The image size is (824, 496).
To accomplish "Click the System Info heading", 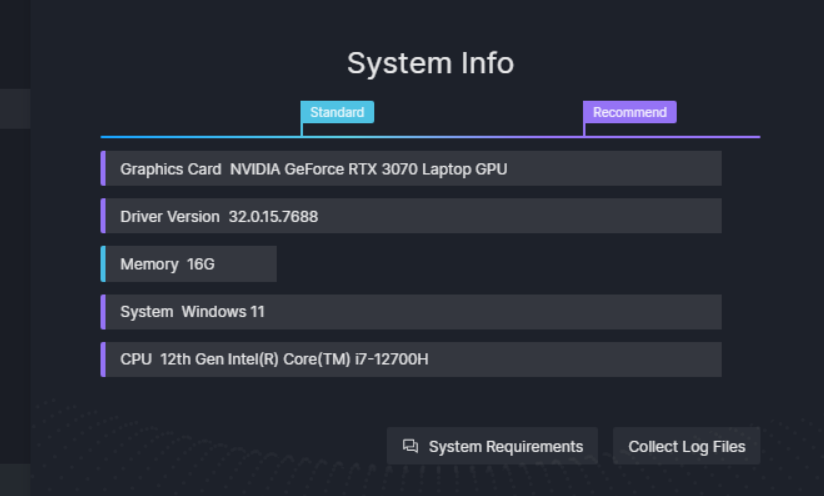I will pos(430,63).
